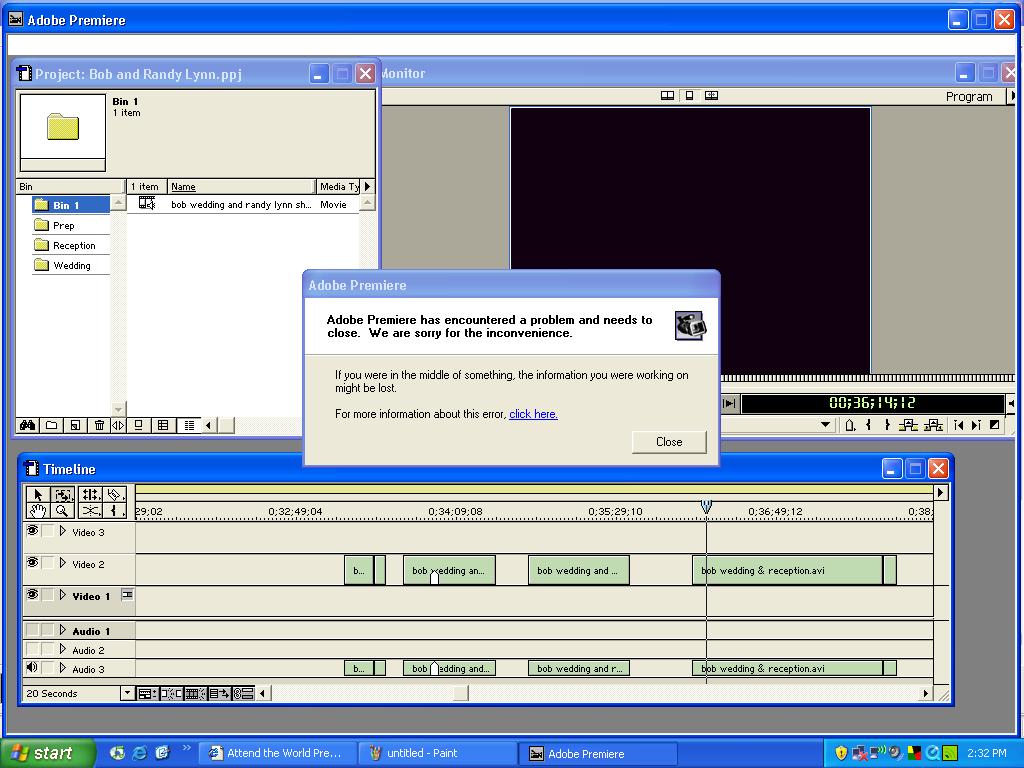Click the Lift button in Monitor
The image size is (1024, 768).
pos(908,425)
